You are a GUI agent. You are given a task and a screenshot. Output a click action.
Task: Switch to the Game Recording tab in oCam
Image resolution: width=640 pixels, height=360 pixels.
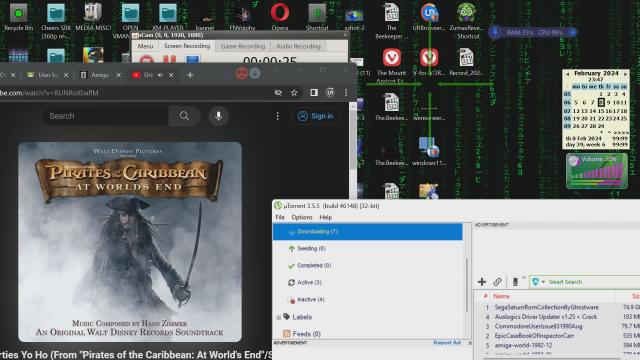click(x=243, y=46)
